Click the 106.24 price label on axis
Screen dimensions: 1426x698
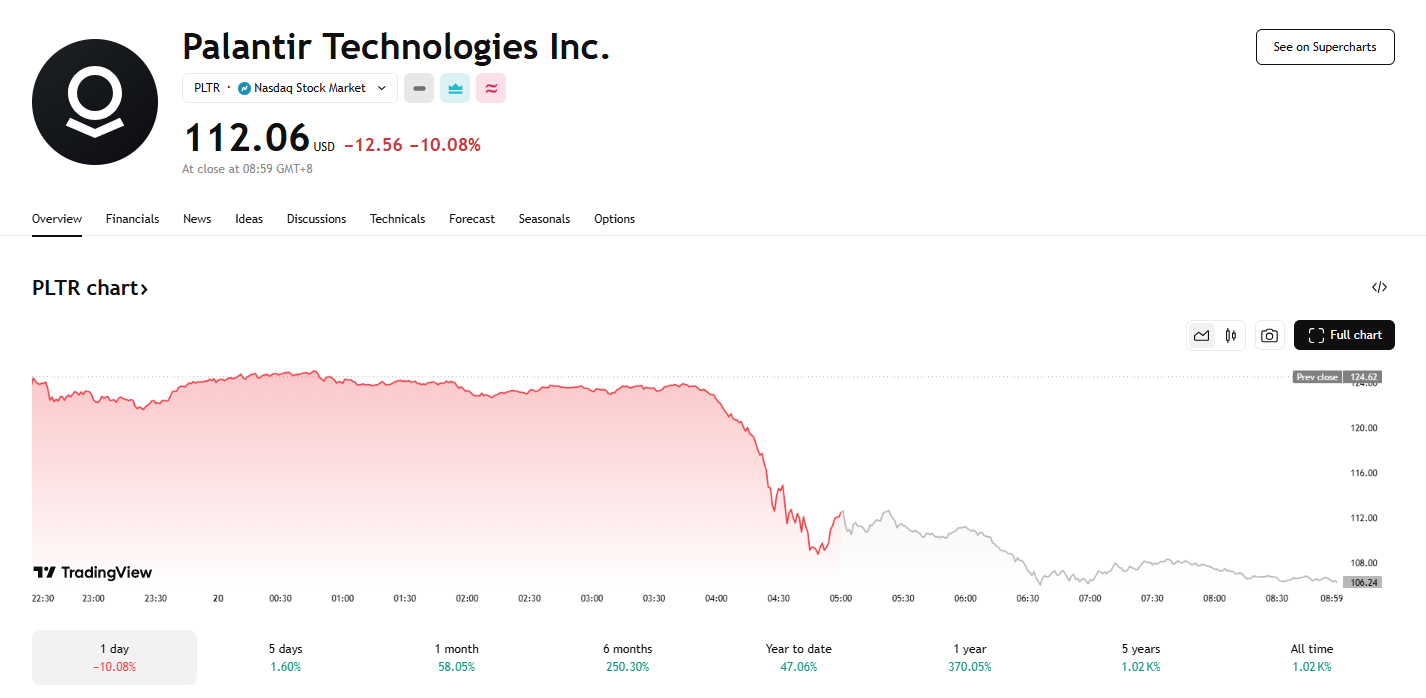(1364, 582)
